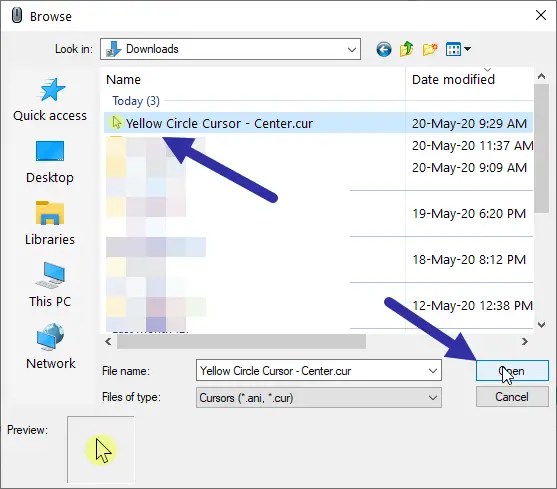Expand the Look in Downloads dropdown
This screenshot has width=557, height=489.
[x=352, y=49]
